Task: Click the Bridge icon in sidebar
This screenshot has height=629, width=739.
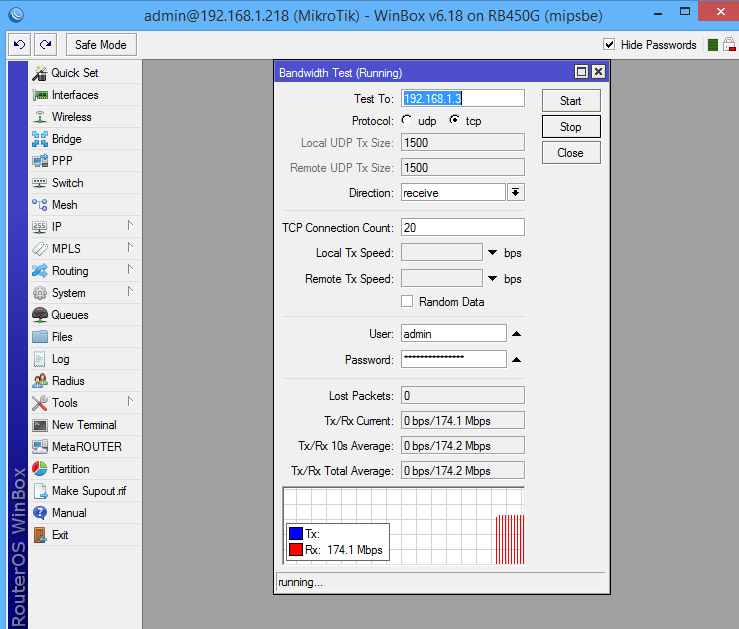Action: 40,139
